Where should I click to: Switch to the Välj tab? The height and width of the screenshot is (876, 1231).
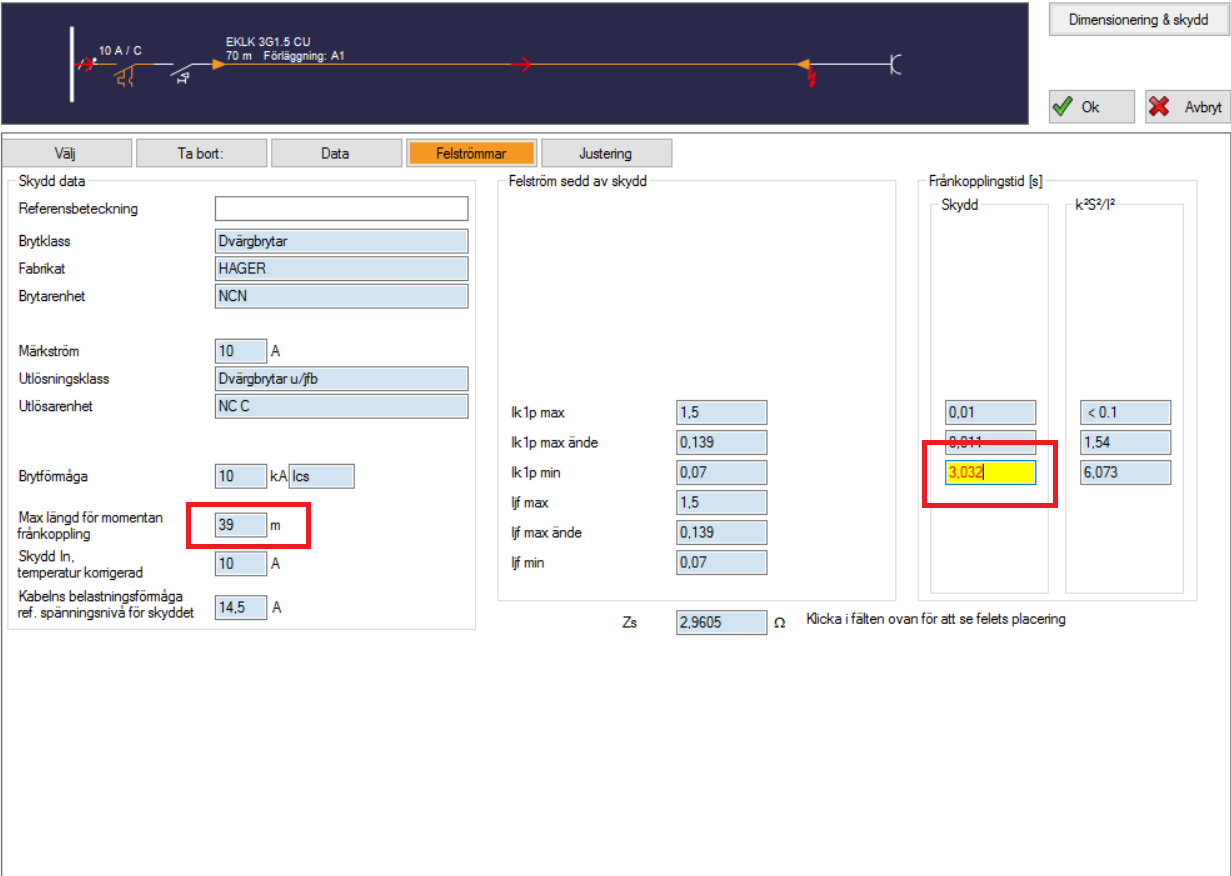pos(67,153)
